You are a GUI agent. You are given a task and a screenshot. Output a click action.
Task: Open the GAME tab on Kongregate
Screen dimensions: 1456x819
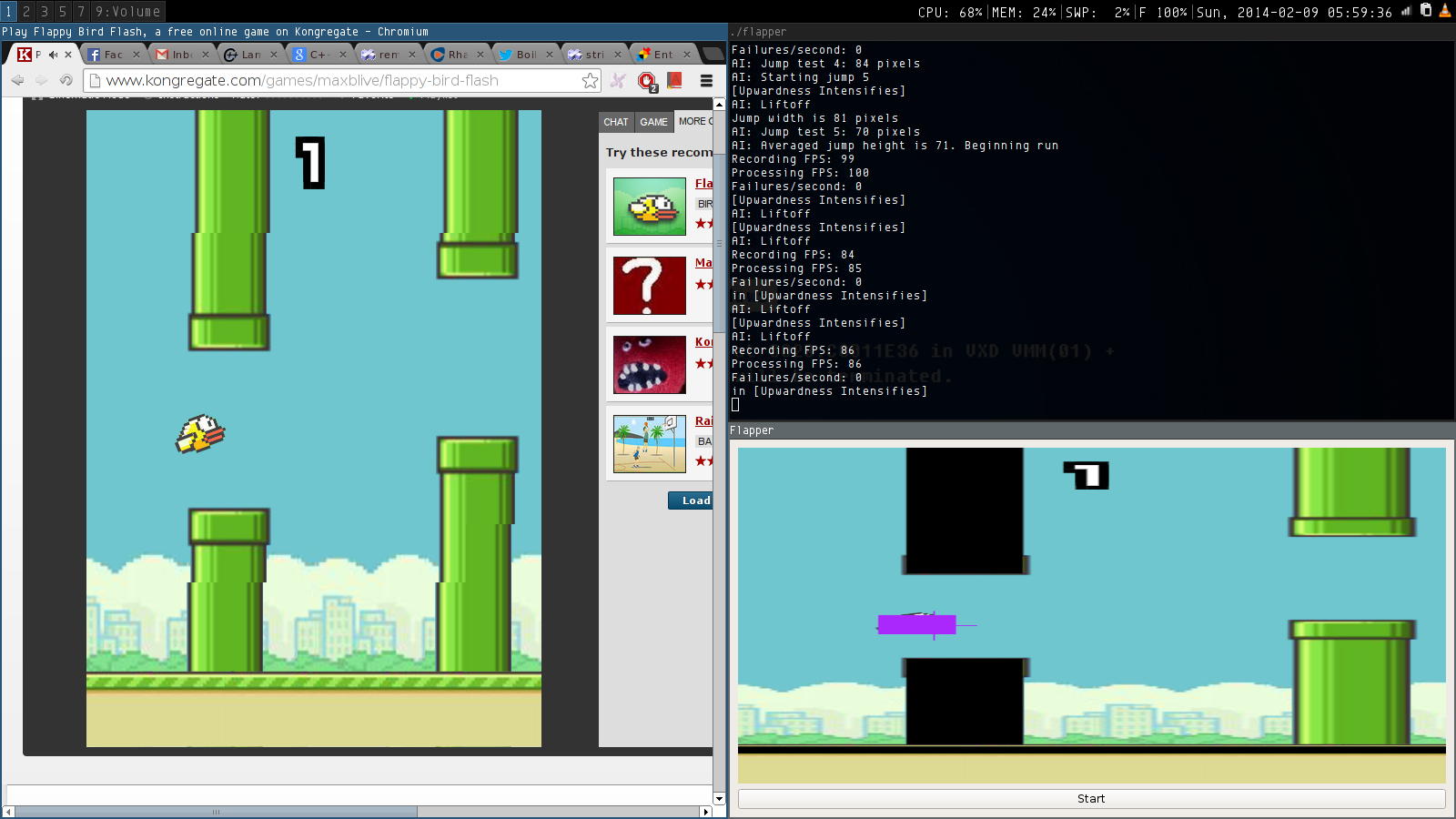click(x=653, y=122)
